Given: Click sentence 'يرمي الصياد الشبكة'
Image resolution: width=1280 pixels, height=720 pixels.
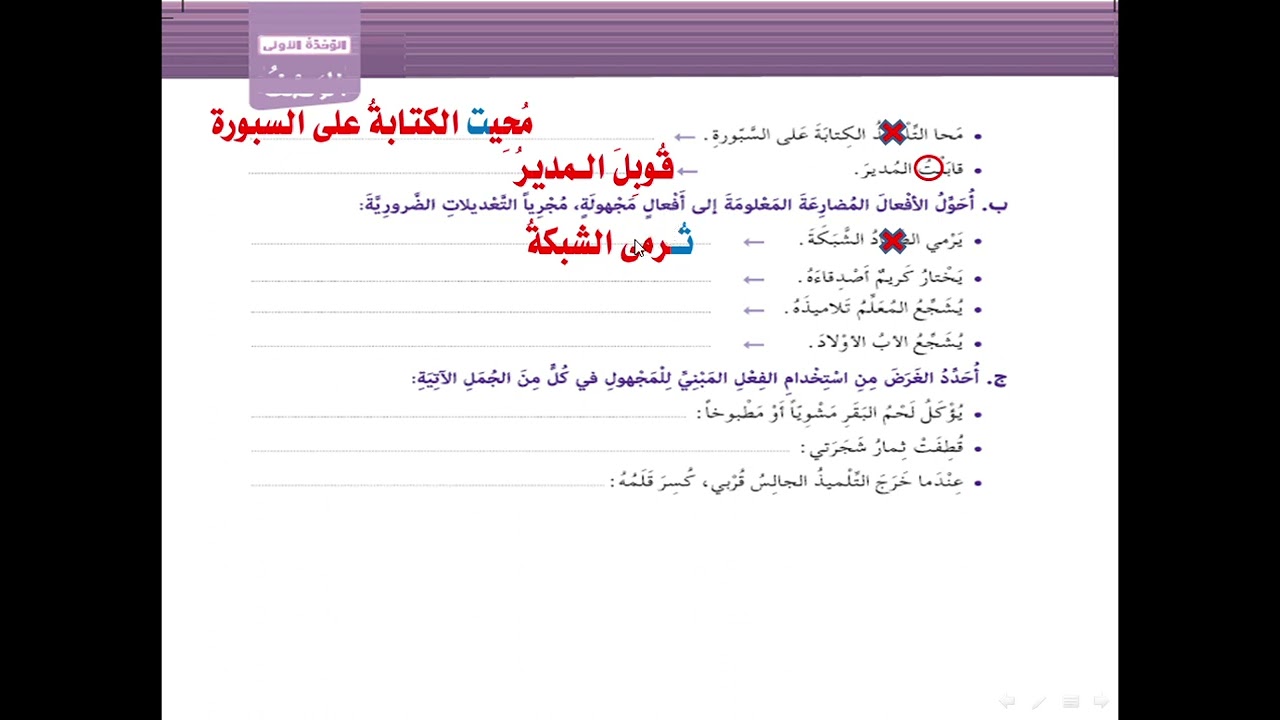Looking at the screenshot, I should click(883, 241).
